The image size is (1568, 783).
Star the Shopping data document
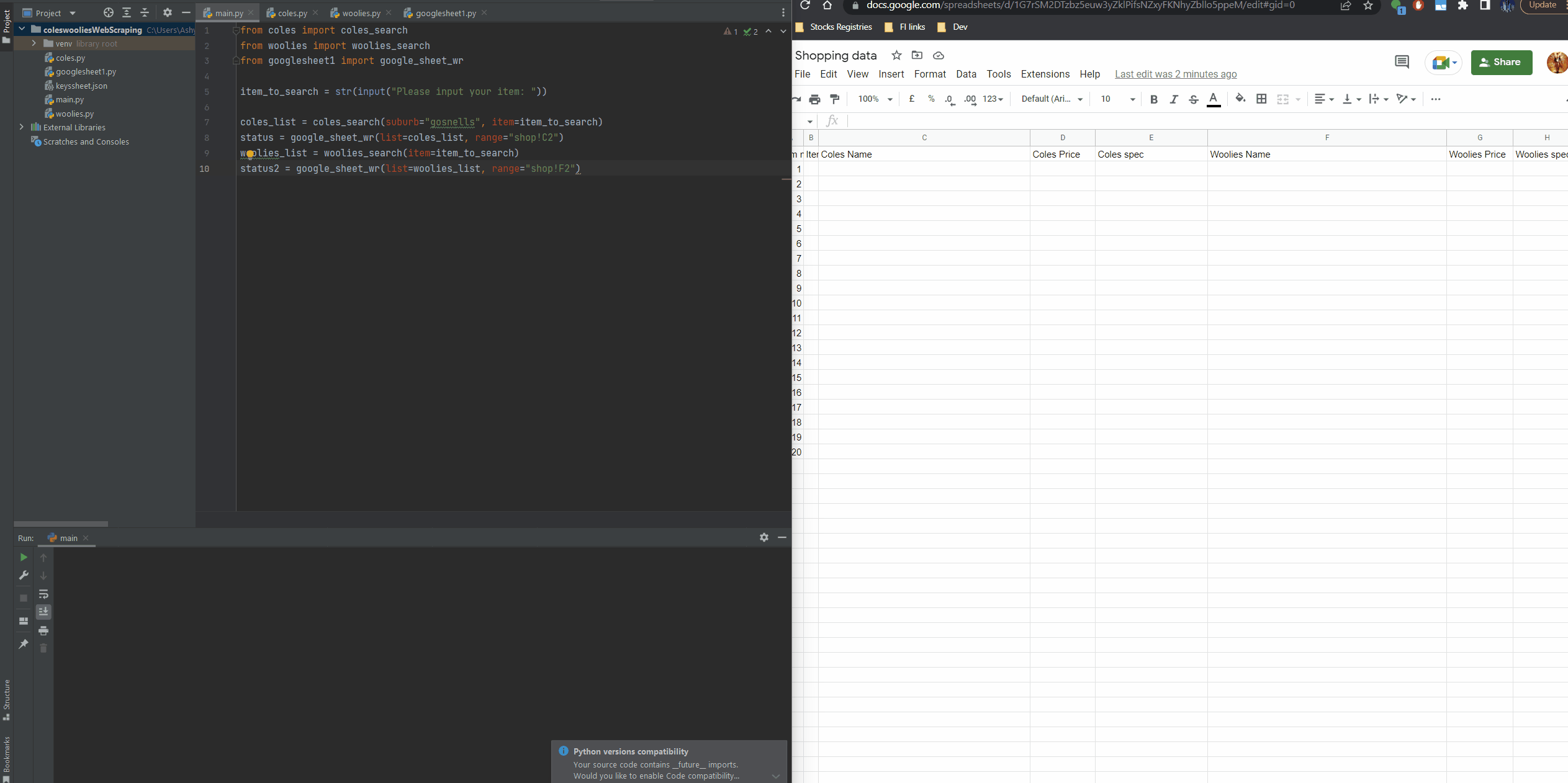tap(896, 55)
